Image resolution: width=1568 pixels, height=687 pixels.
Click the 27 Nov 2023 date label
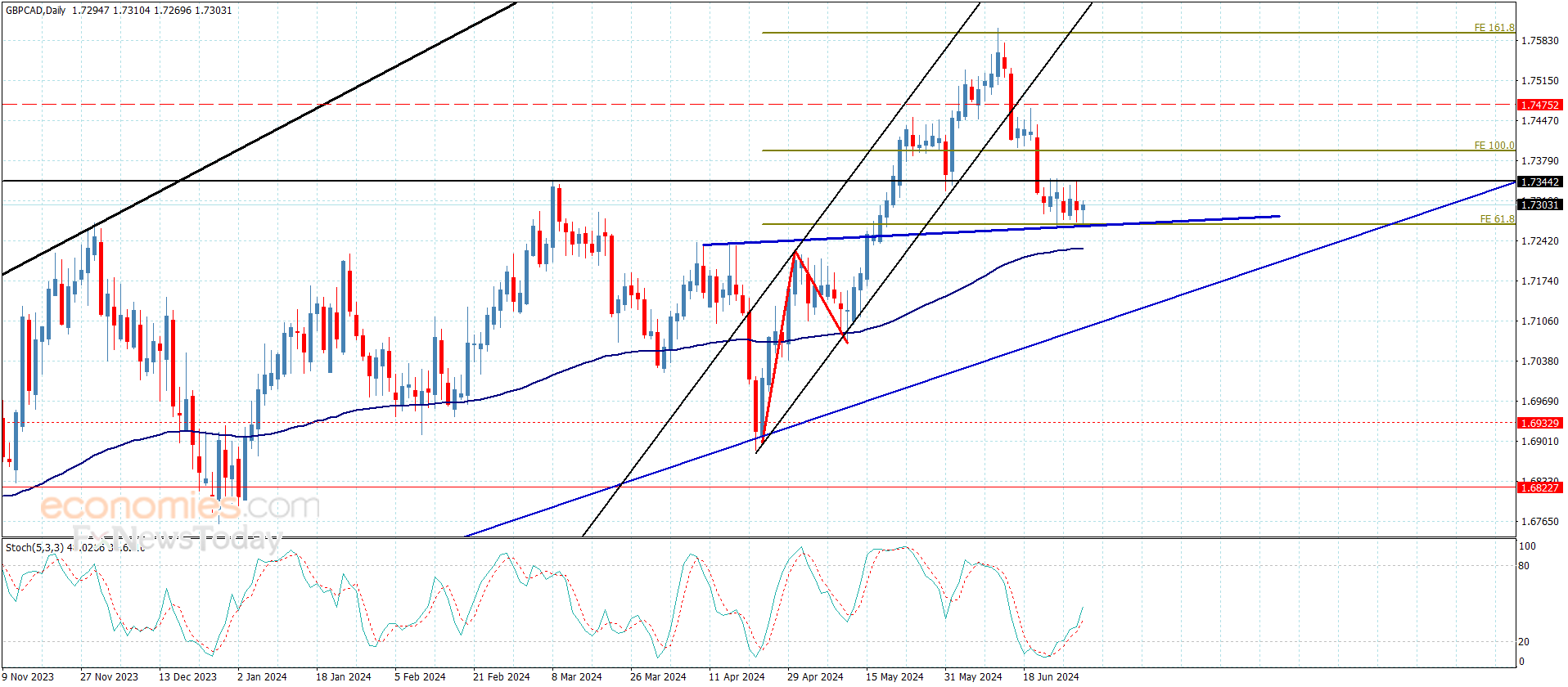coord(109,676)
